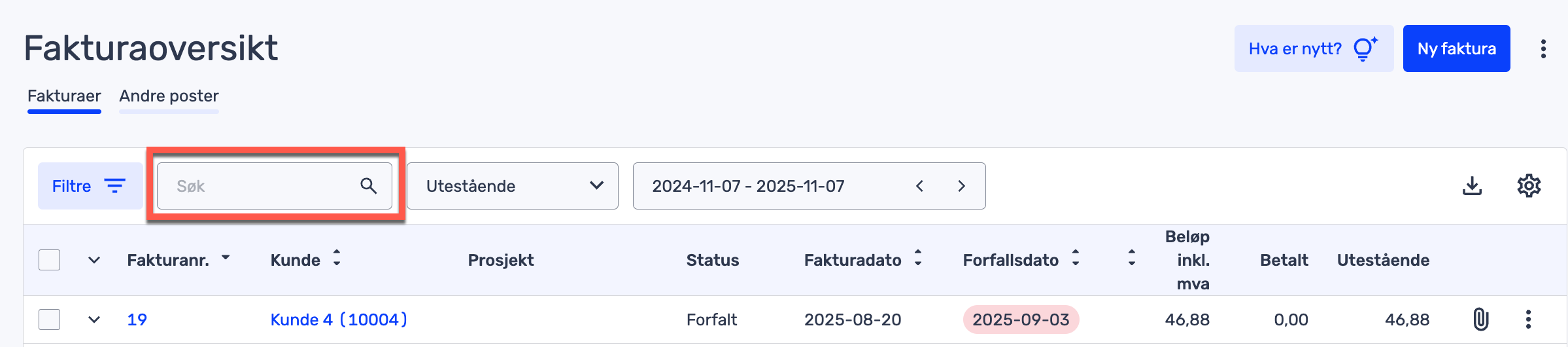Click the magnifier search icon
The image size is (1568, 347).
(369, 186)
